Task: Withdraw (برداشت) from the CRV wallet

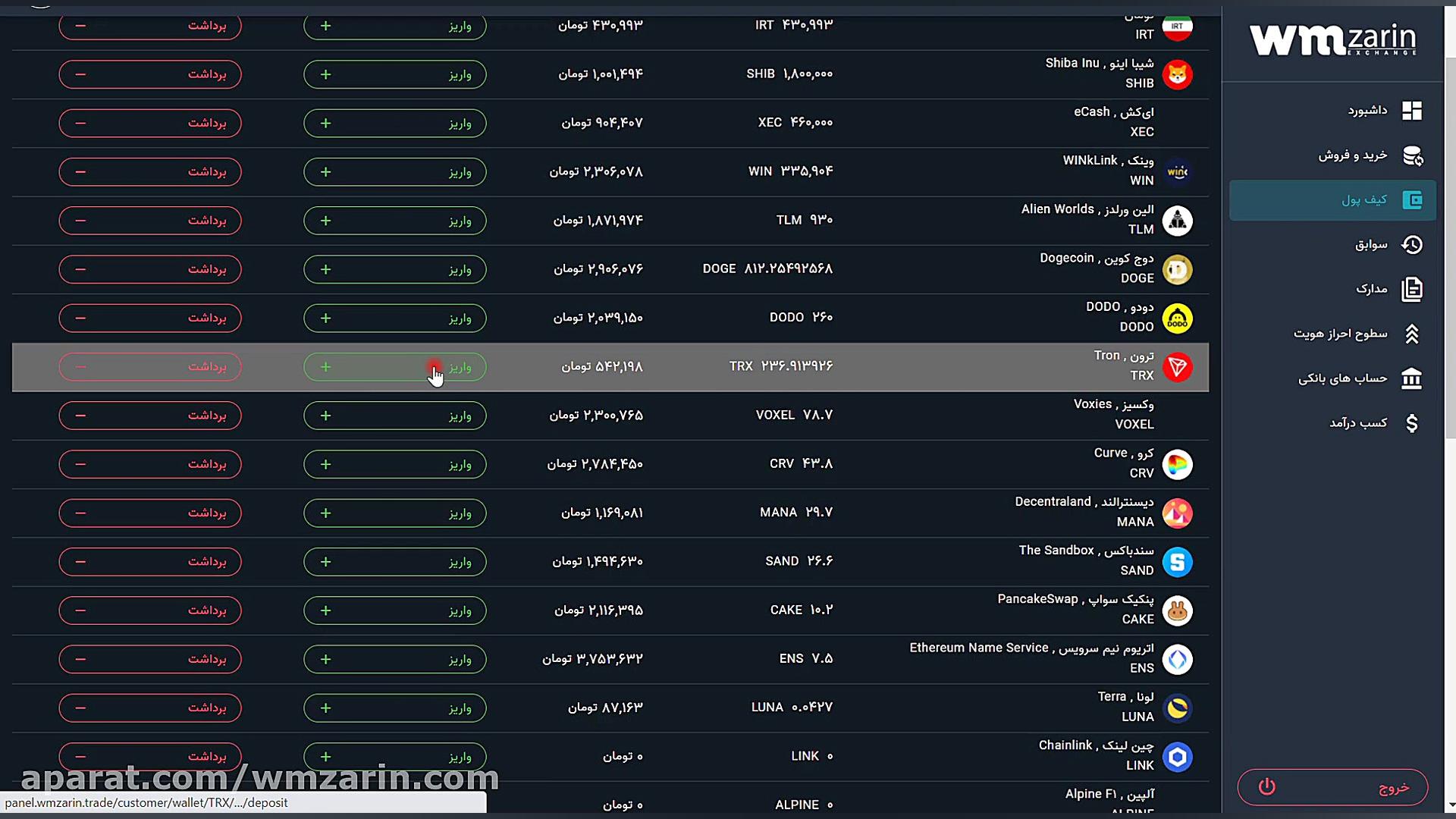Action: point(150,464)
